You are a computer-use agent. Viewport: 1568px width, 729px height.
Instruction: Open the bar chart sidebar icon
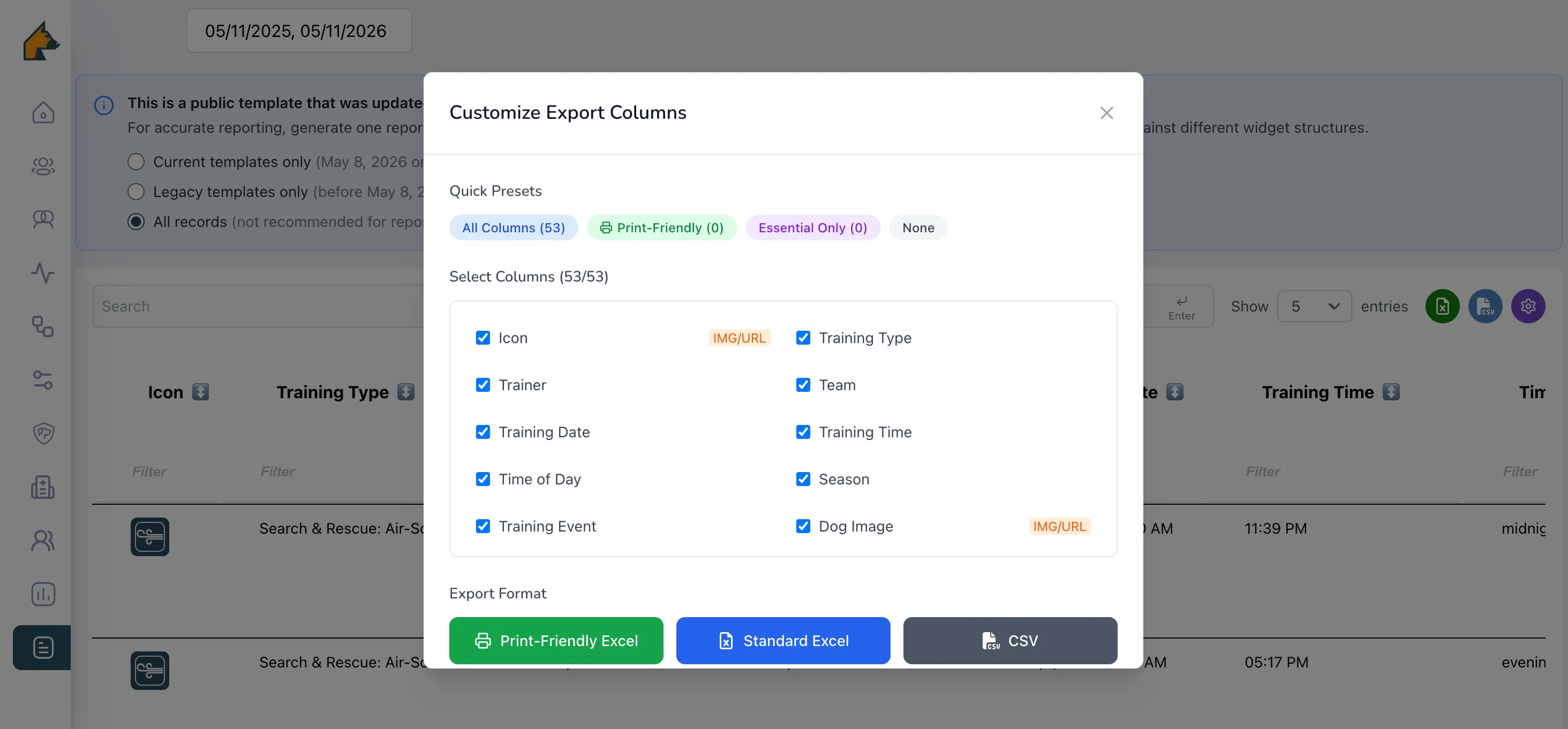click(43, 594)
